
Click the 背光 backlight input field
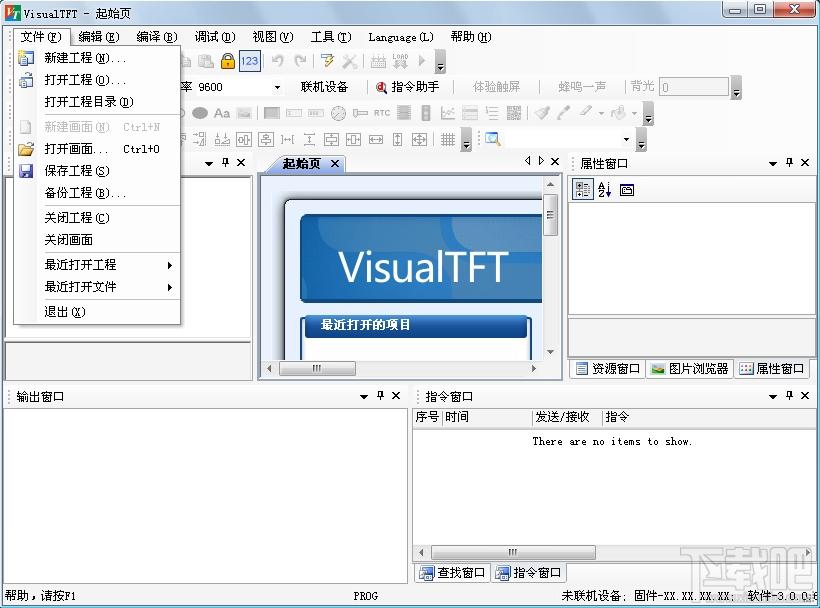(x=693, y=87)
